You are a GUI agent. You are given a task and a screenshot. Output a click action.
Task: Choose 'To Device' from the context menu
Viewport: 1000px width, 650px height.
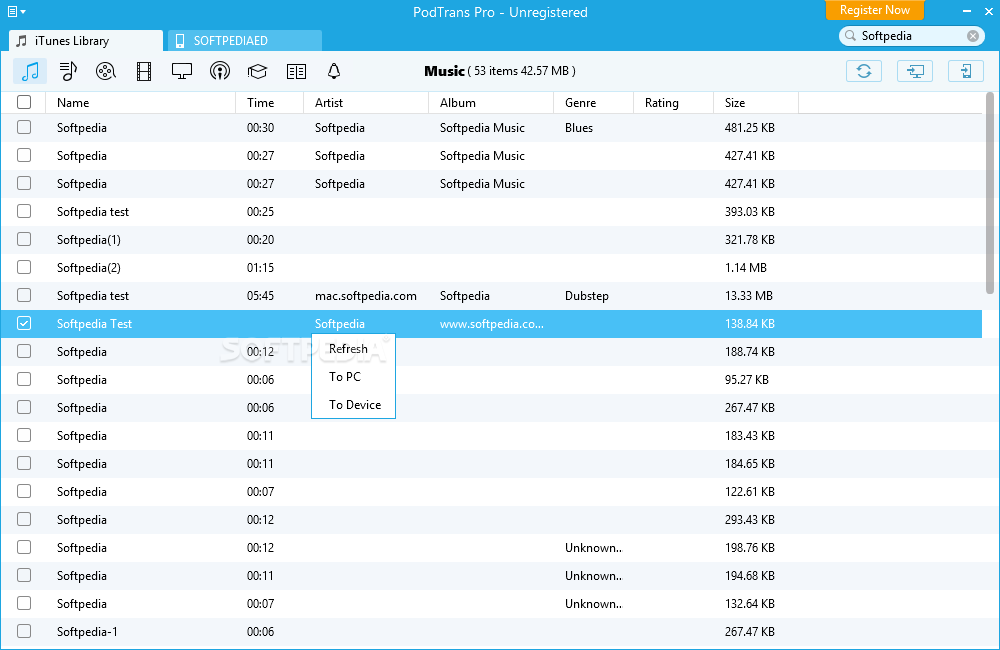click(x=354, y=405)
